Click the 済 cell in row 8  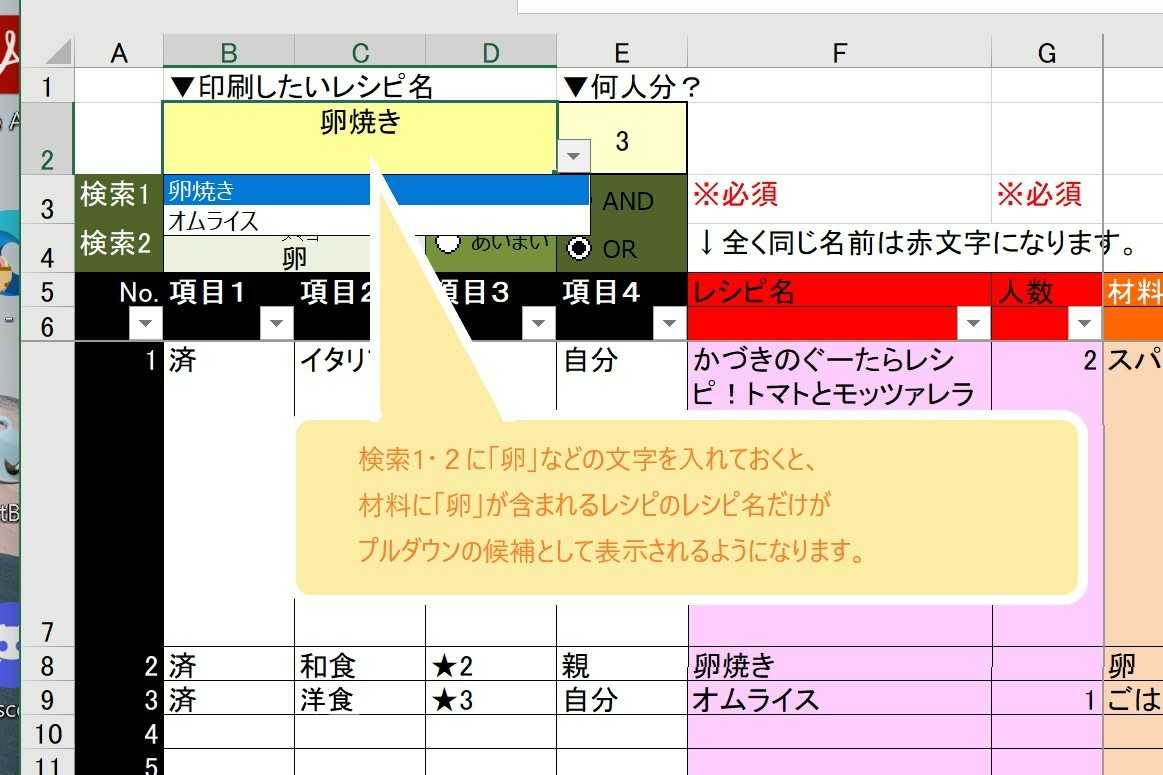(x=228, y=665)
